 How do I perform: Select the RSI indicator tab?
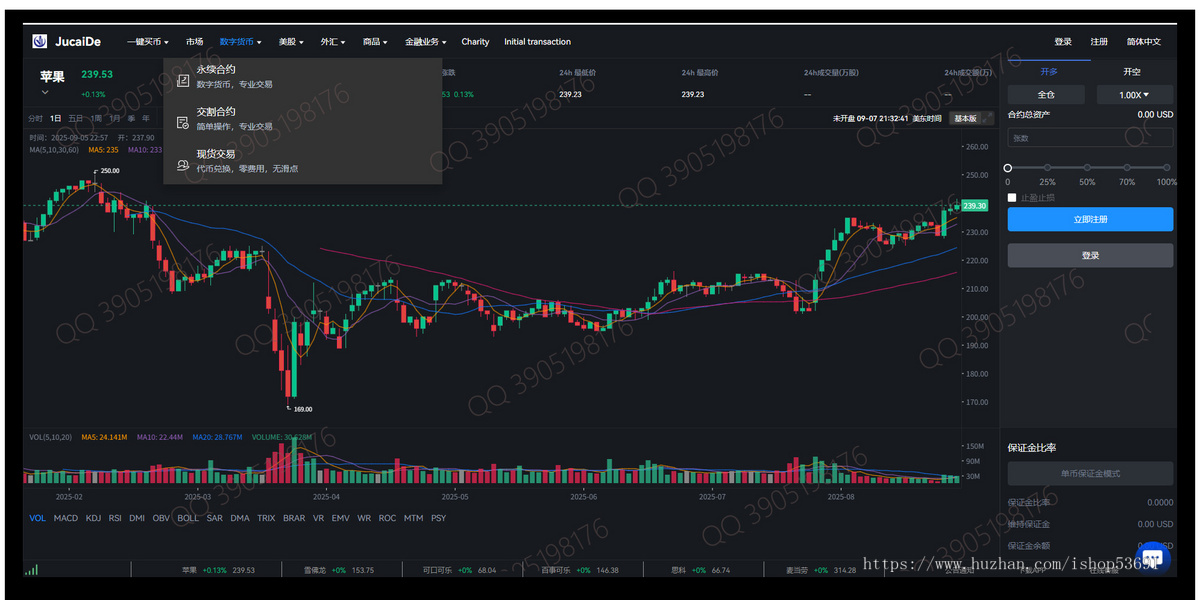click(115, 518)
